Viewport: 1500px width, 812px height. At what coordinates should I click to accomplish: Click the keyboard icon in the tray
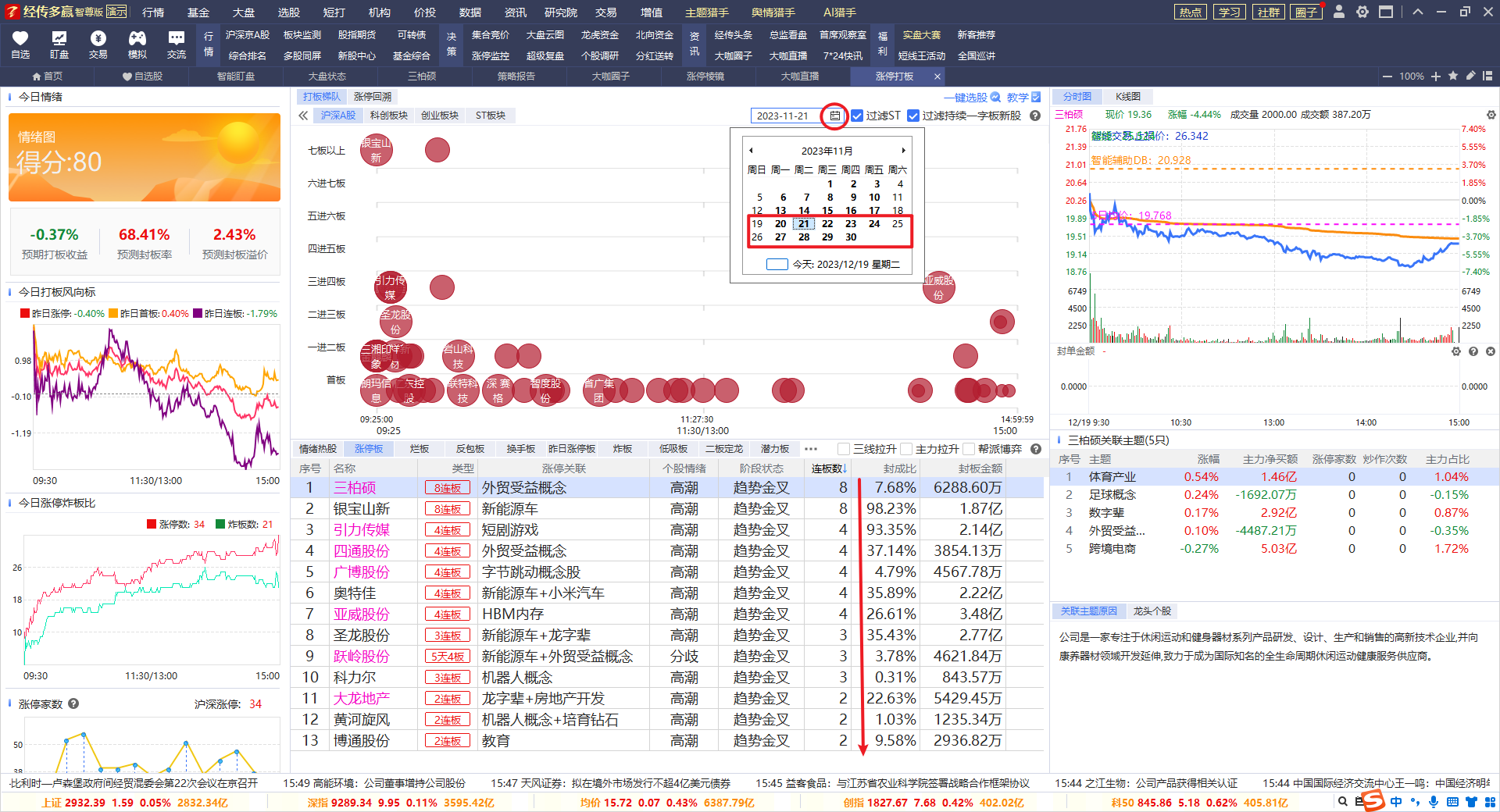1452,802
